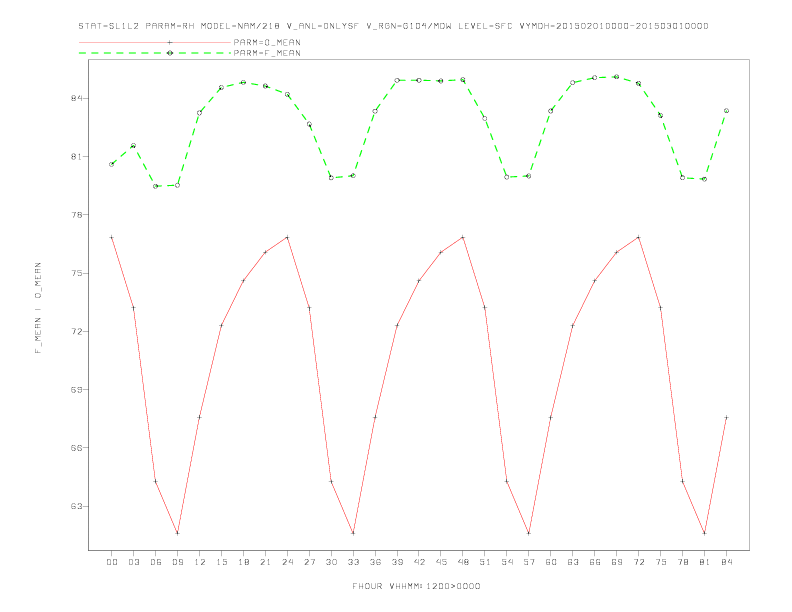The height and width of the screenshot is (612, 792).
Task: Click x-axis forecast hour label 36
Action: tap(375, 562)
